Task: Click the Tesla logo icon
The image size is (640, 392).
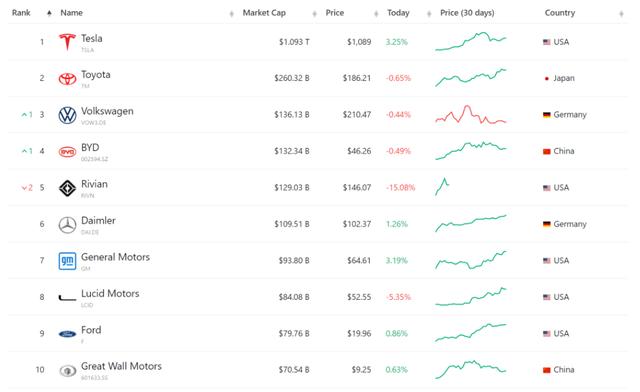Action: pos(67,42)
